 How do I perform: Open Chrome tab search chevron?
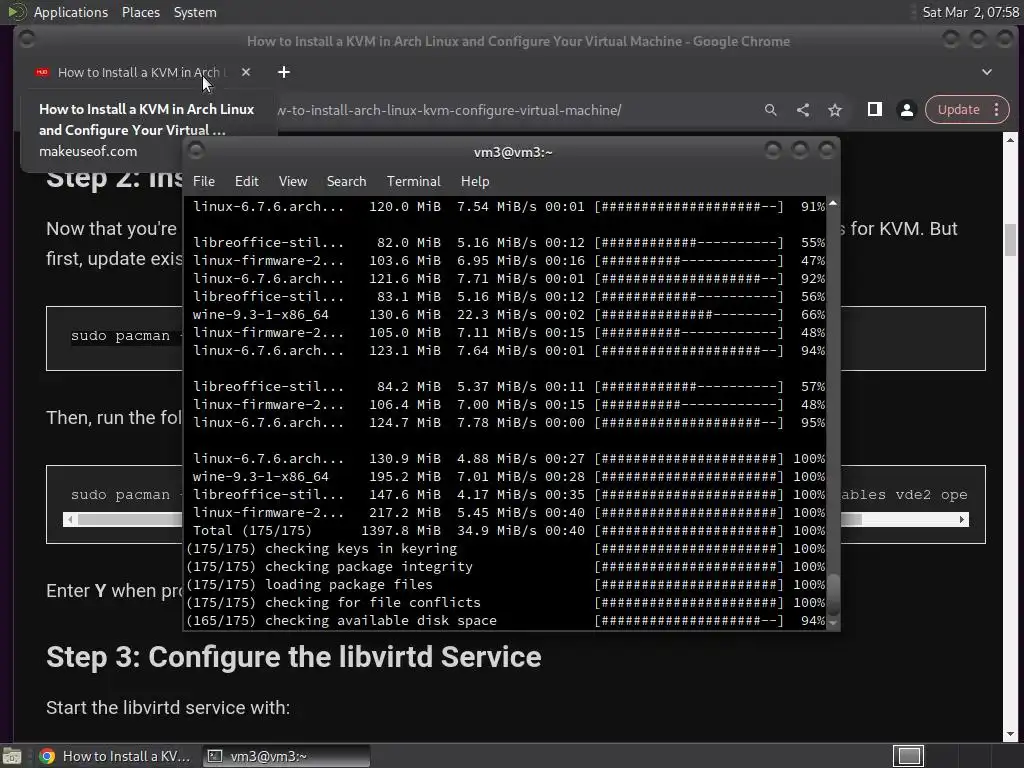click(987, 72)
